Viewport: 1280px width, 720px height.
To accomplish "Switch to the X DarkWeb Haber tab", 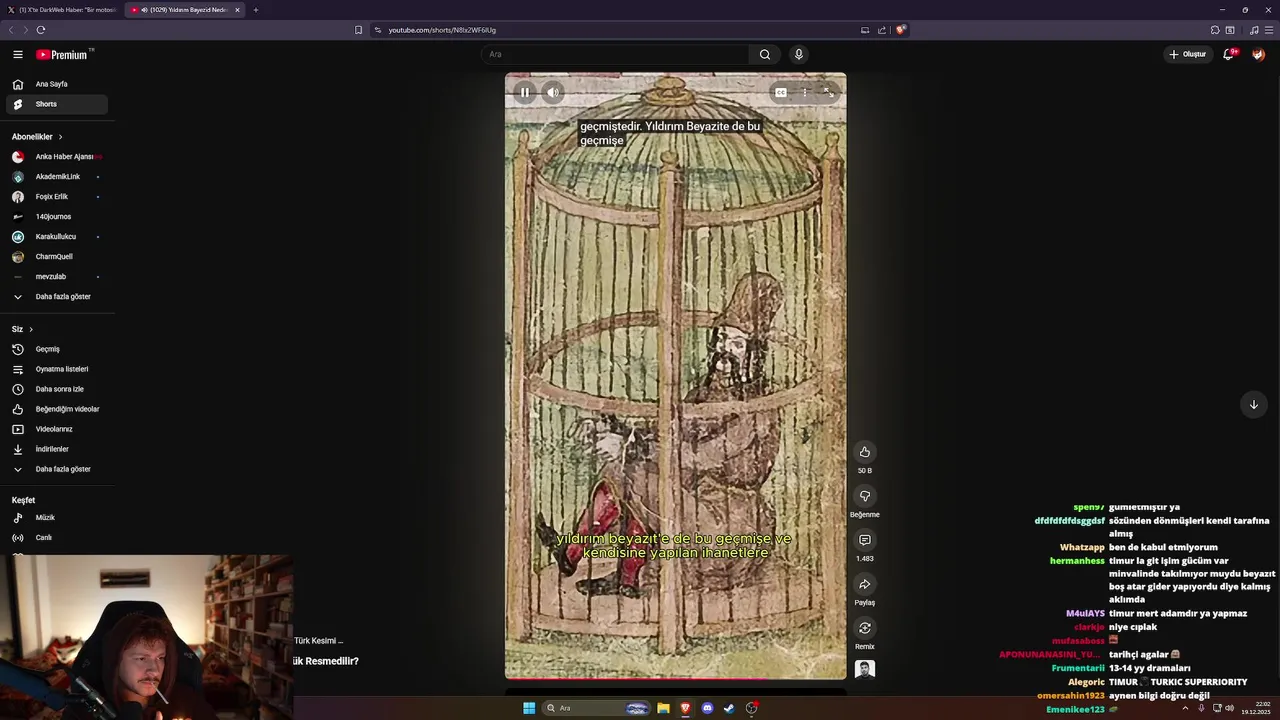I will click(x=62, y=10).
